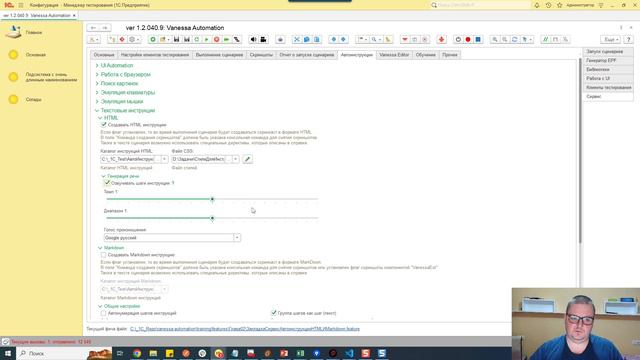Toggle the 'Создавать HTML инструкции' checkbox
This screenshot has height=360, width=640.
tap(104, 124)
